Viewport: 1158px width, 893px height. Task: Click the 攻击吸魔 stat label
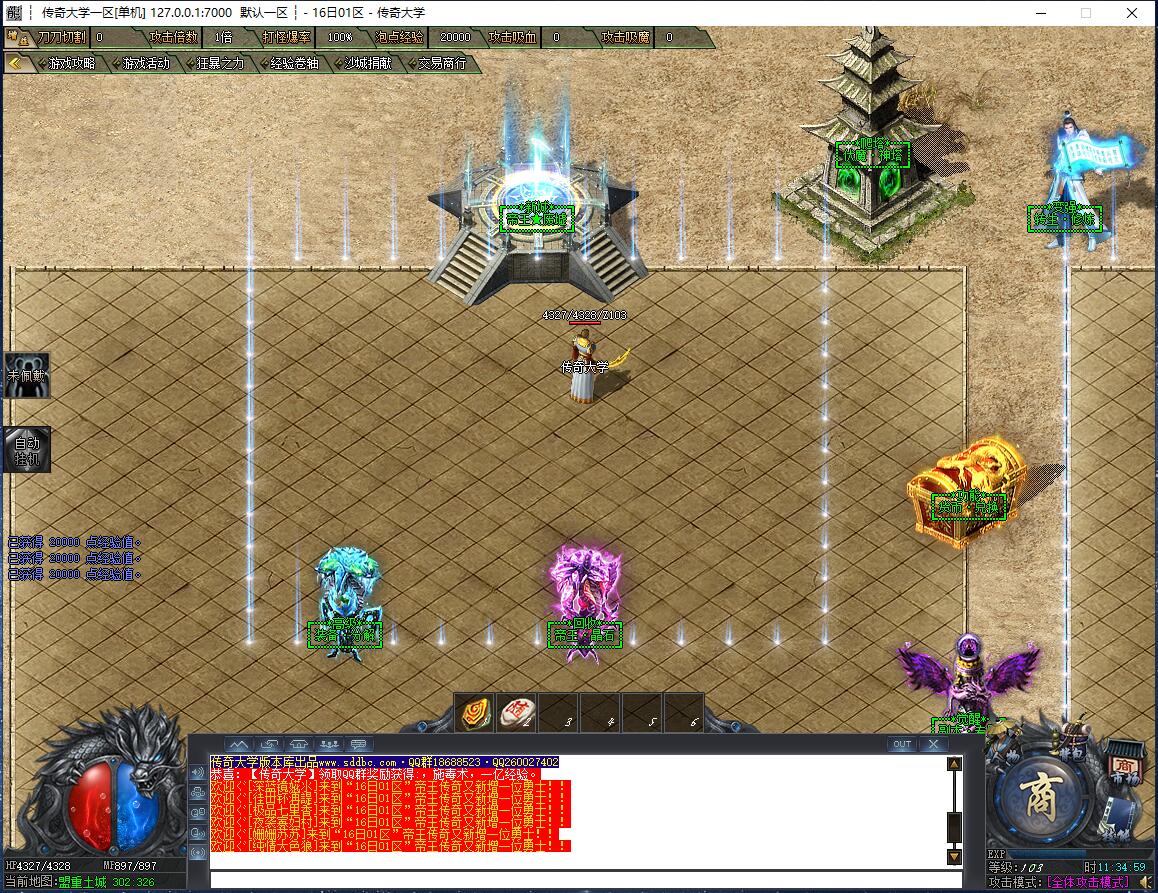626,37
